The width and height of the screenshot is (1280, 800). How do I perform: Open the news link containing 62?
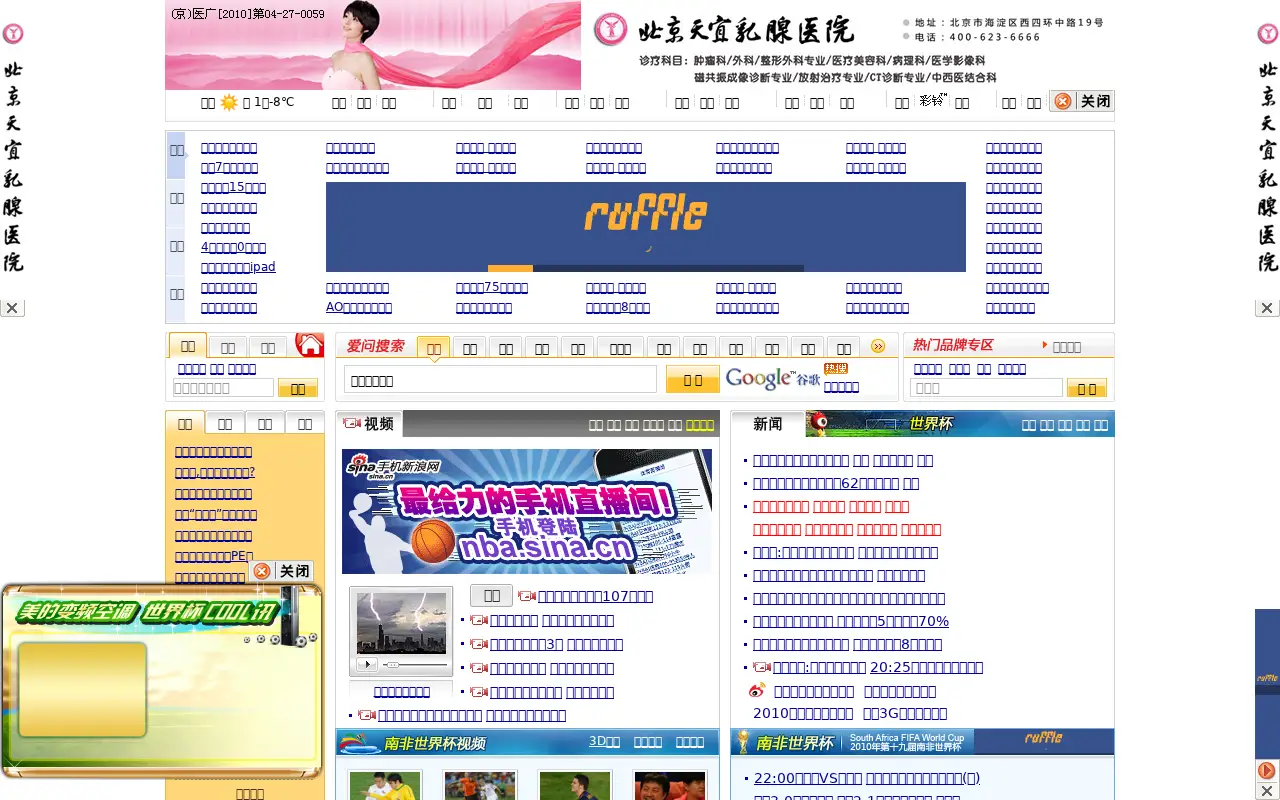point(836,483)
